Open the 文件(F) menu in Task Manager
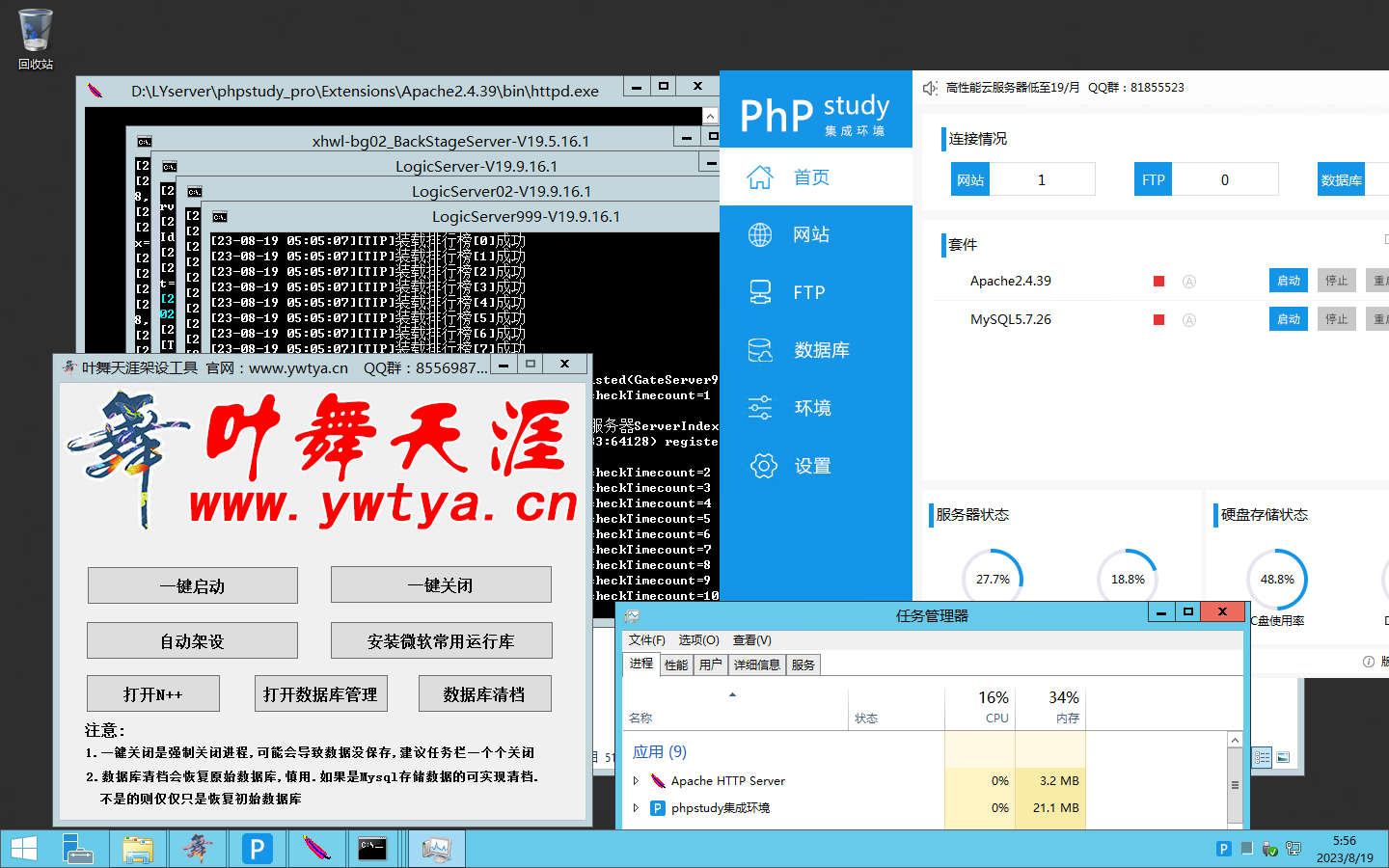The width and height of the screenshot is (1389, 868). click(x=646, y=640)
